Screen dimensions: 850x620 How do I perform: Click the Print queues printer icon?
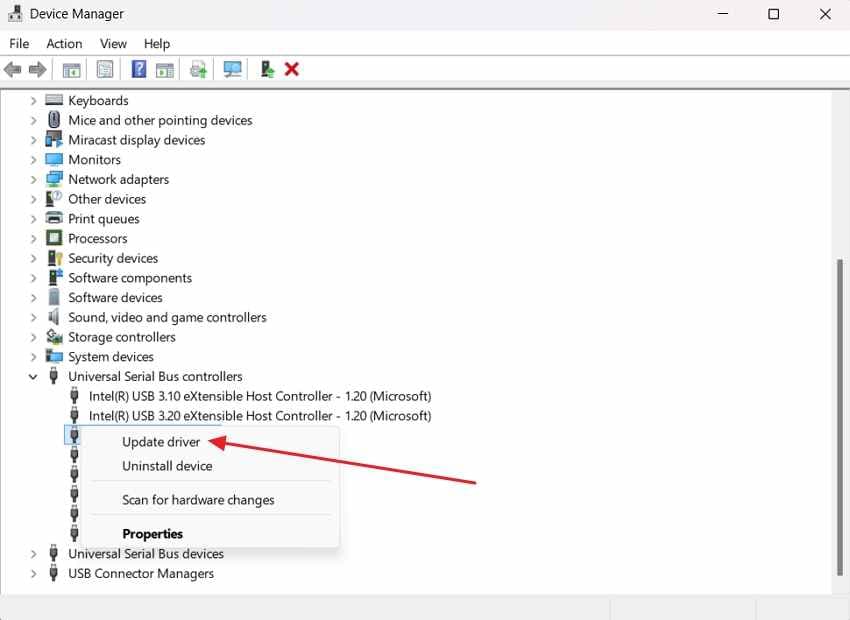click(x=54, y=218)
